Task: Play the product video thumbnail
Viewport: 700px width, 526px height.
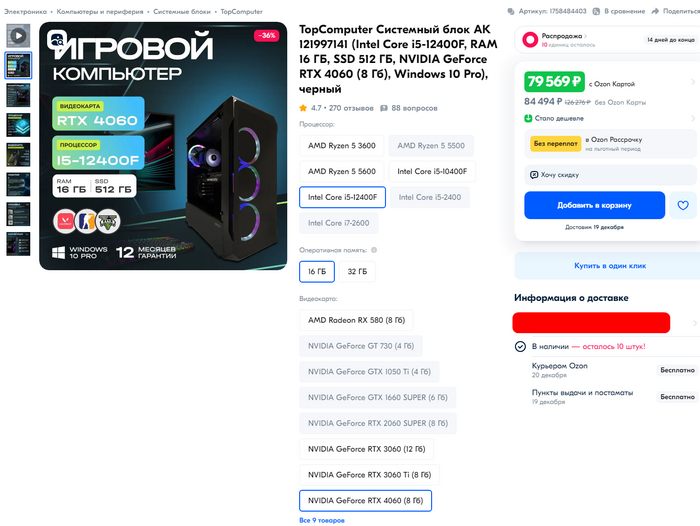Action: point(18,34)
